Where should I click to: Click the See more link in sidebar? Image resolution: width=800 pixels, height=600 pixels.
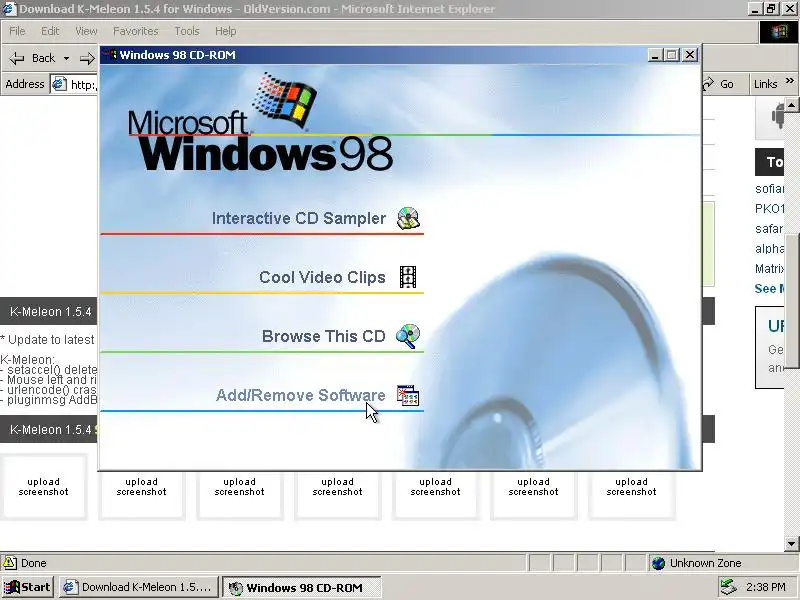[x=769, y=289]
